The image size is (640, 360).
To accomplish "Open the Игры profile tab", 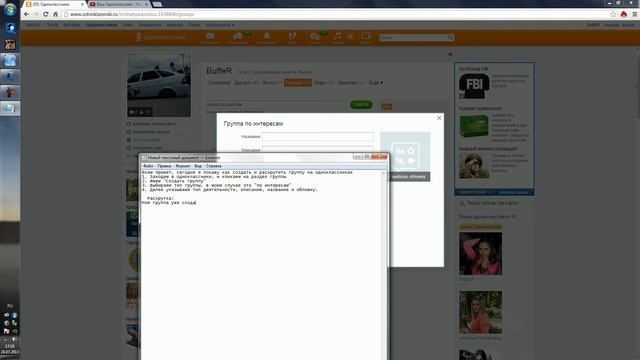I will click(x=324, y=83).
